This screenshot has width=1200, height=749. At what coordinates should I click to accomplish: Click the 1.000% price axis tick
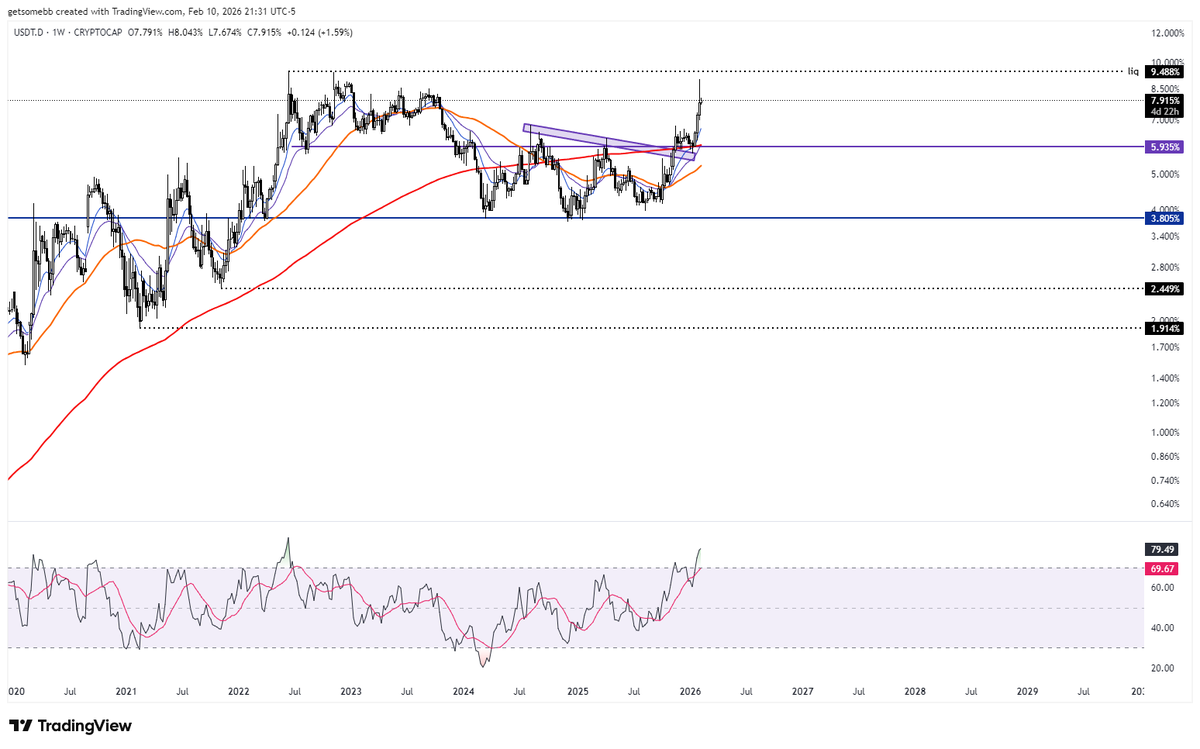(1167, 432)
